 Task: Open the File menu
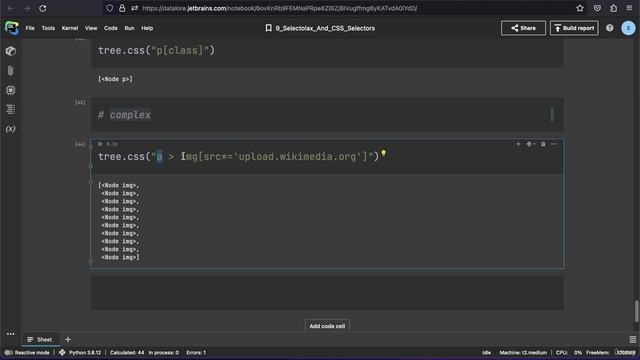click(30, 28)
